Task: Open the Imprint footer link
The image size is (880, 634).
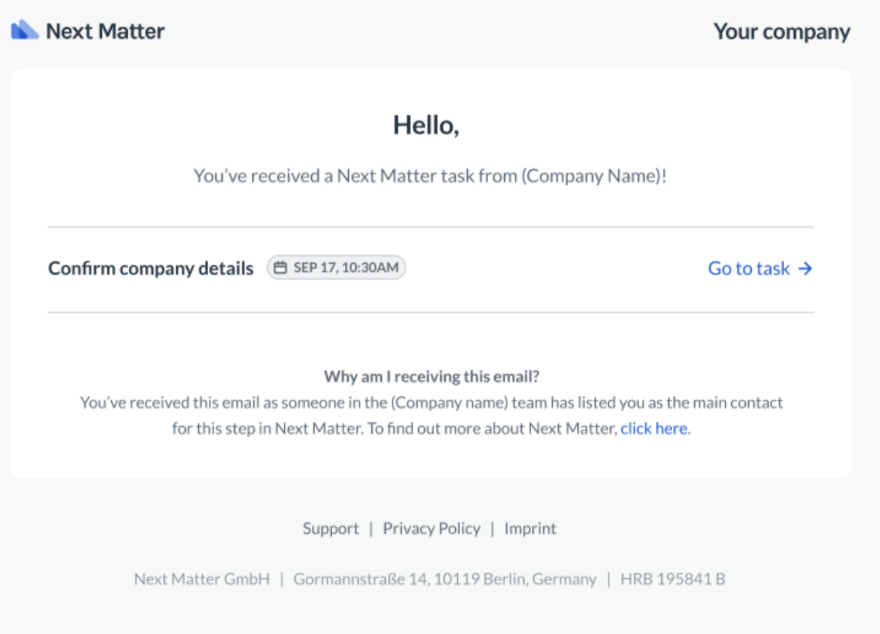Action: [530, 529]
